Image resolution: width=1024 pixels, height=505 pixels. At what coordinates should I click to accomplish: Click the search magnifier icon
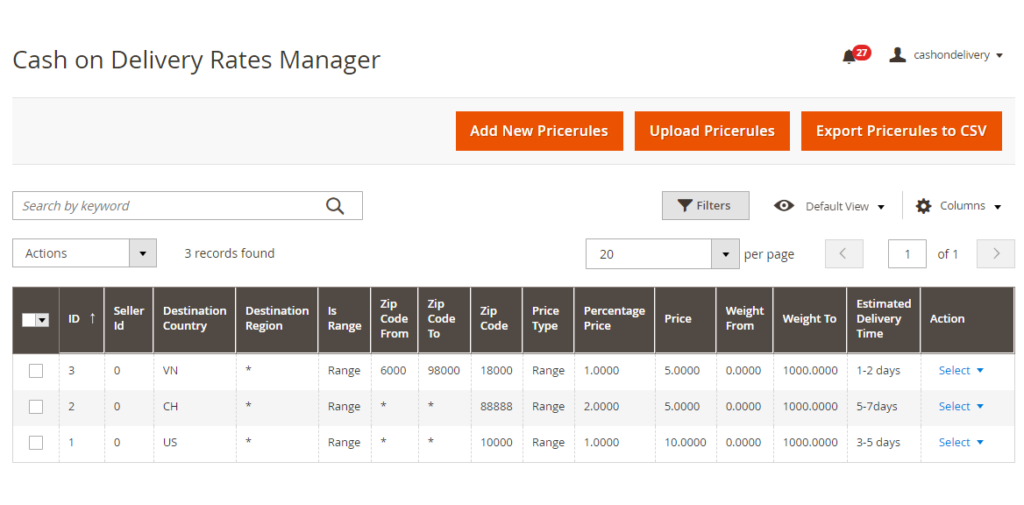tap(335, 206)
